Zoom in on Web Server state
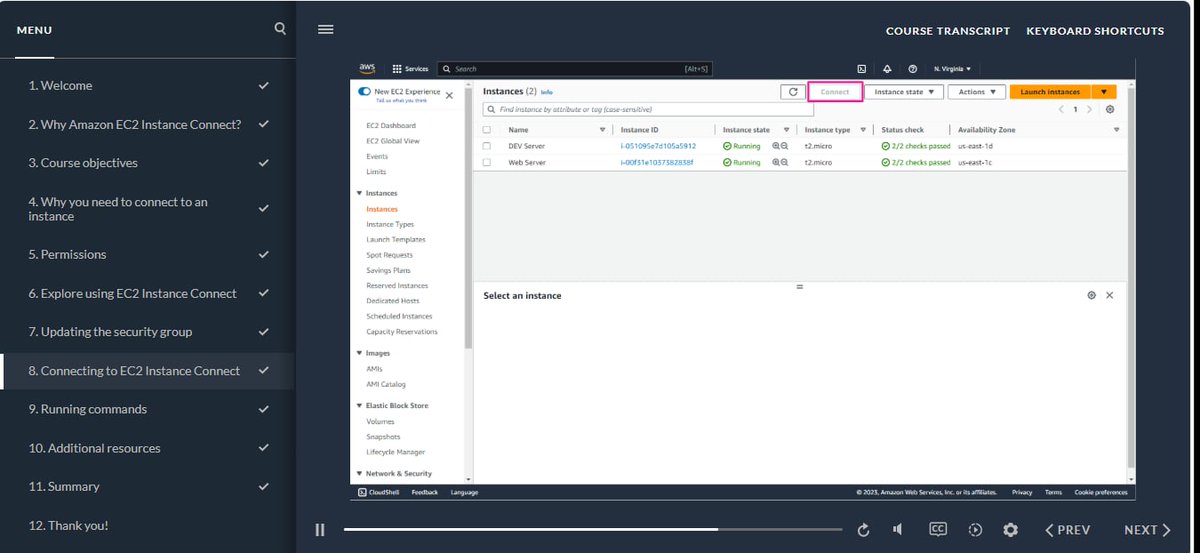Viewport: 1200px width, 553px height. click(x=775, y=162)
